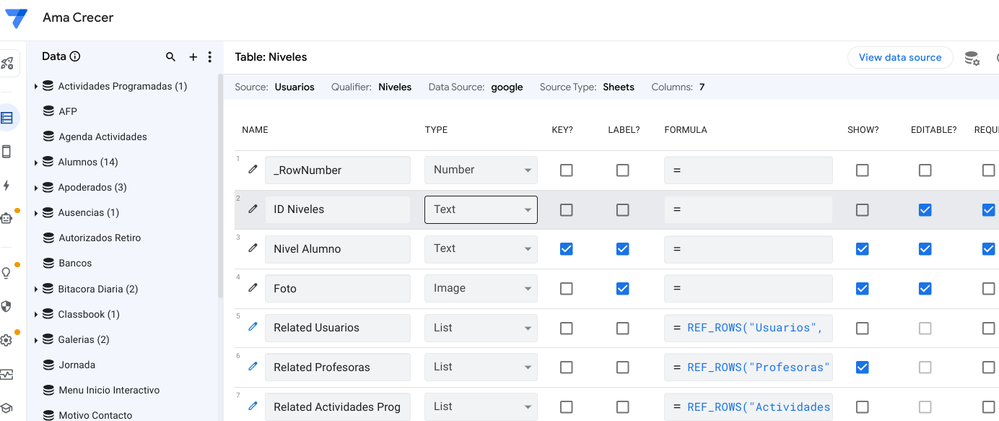Open the Security shield sidebar icon
999x421 pixels.
coord(7,306)
